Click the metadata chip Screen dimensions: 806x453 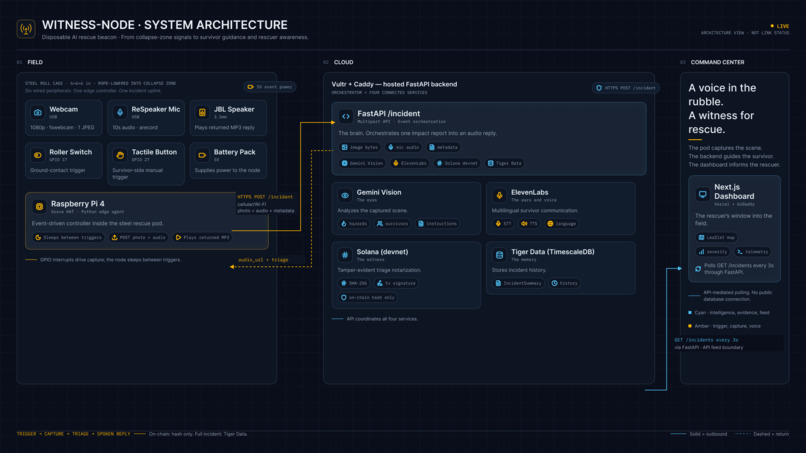(x=443, y=147)
